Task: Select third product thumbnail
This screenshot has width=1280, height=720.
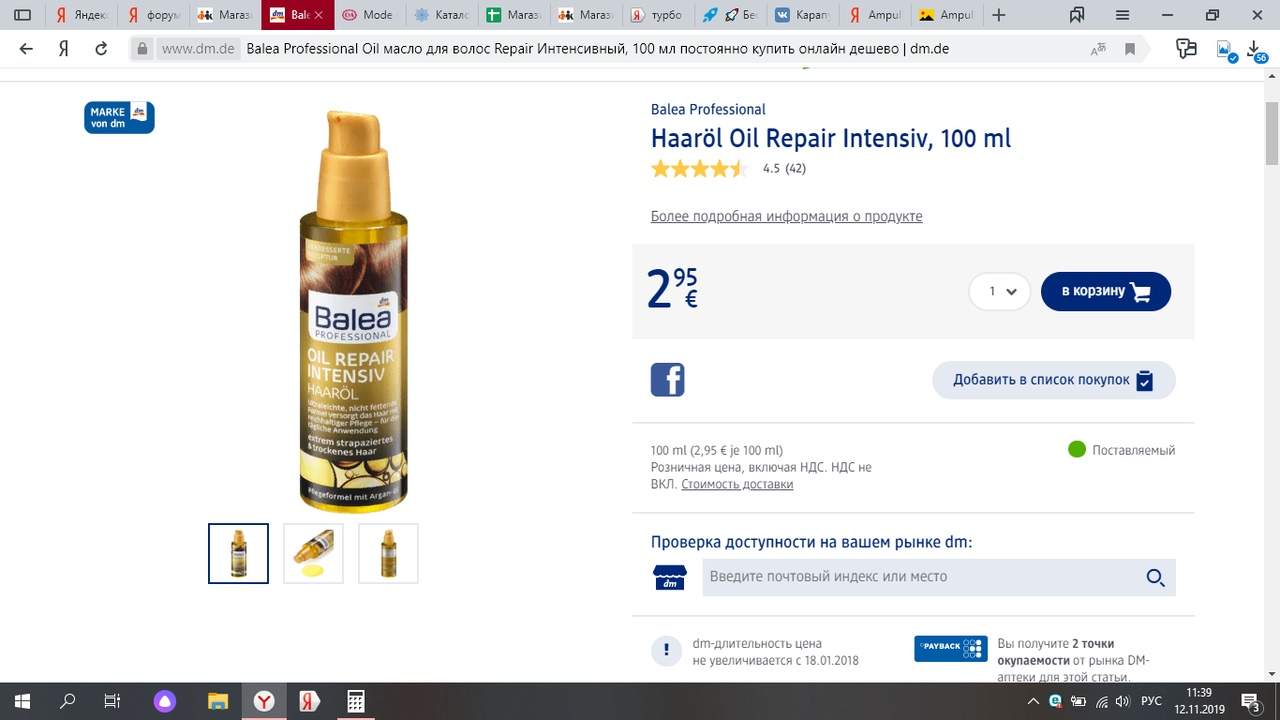Action: (388, 553)
